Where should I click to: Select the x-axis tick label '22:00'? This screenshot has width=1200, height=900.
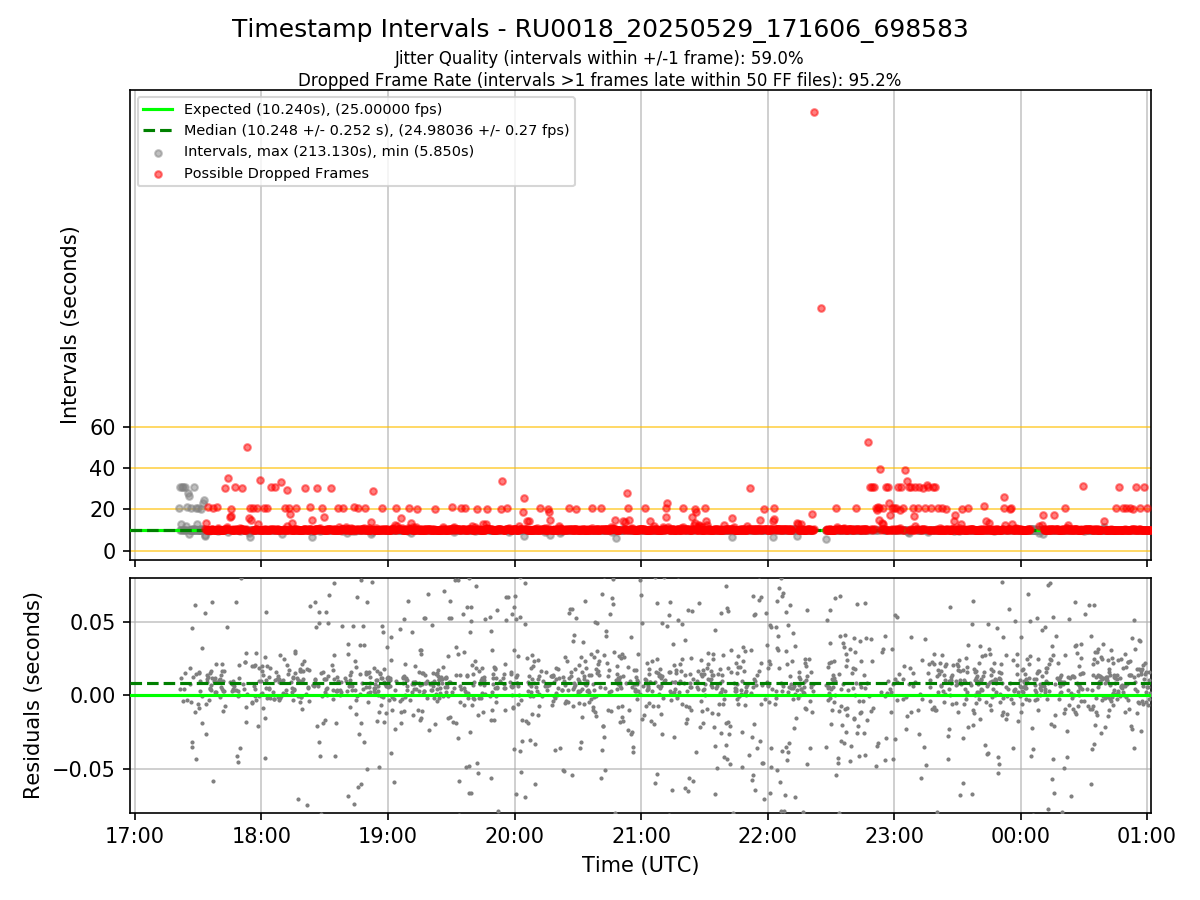tap(767, 834)
